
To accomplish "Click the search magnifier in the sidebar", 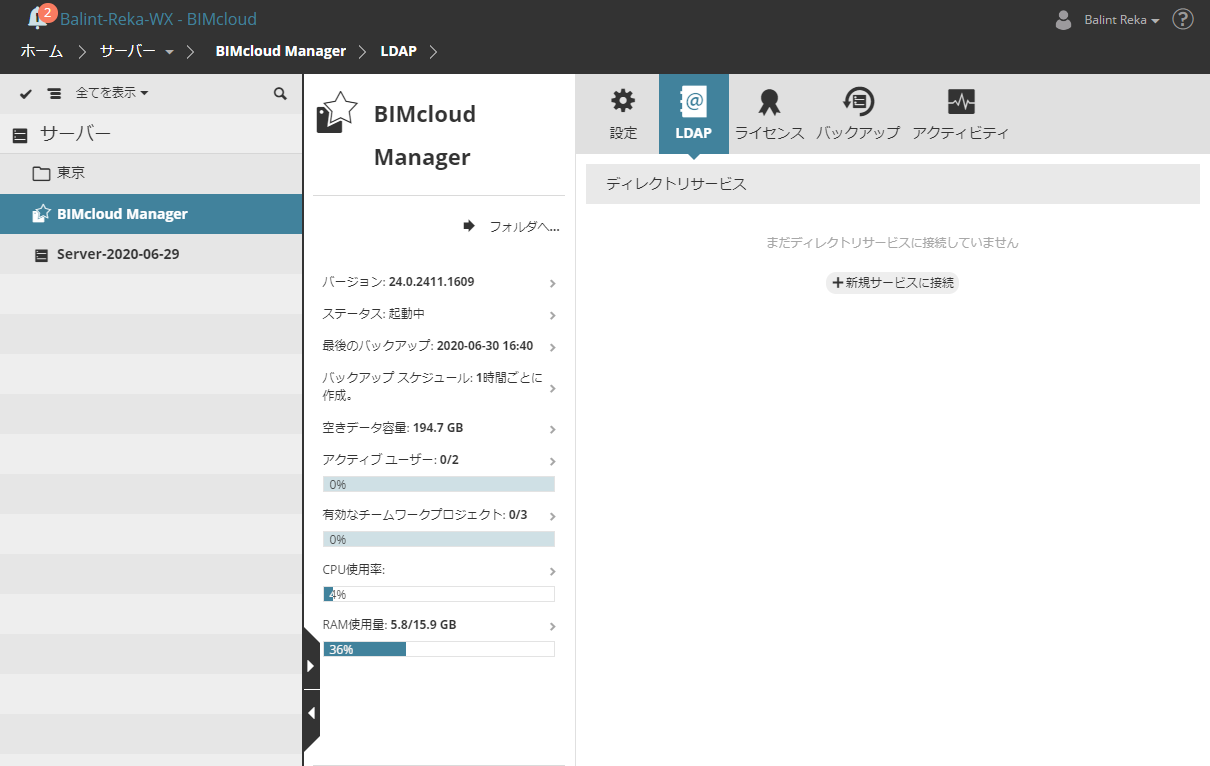I will coord(280,93).
